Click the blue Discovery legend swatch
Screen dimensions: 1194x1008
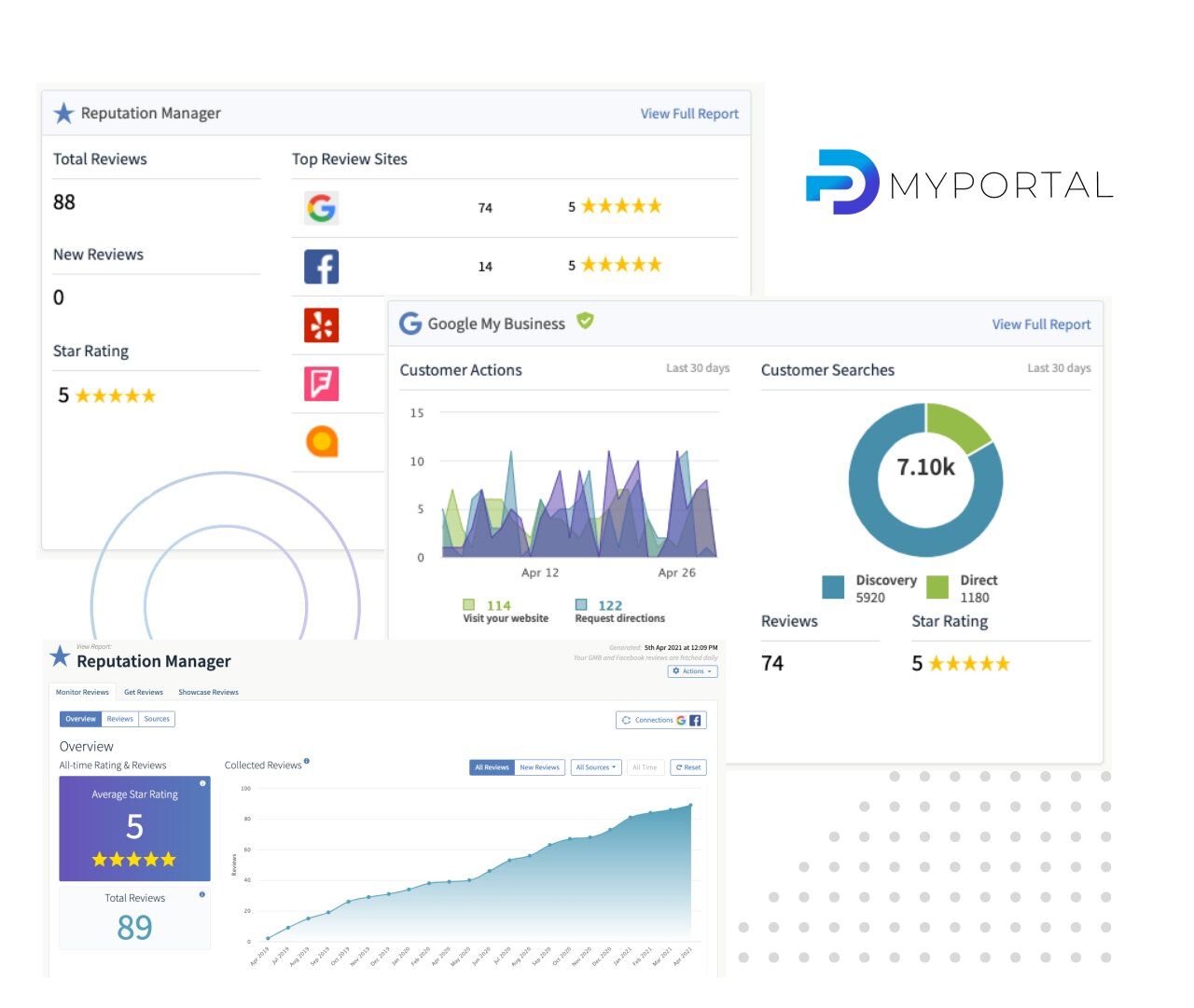tap(833, 587)
